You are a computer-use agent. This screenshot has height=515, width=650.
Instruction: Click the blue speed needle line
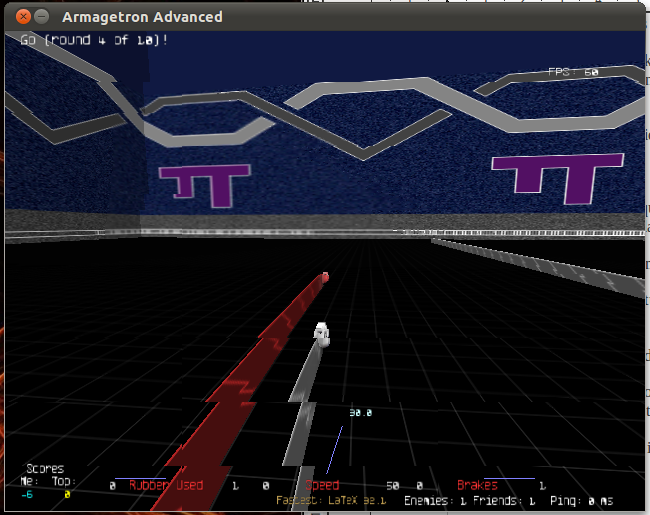335,449
